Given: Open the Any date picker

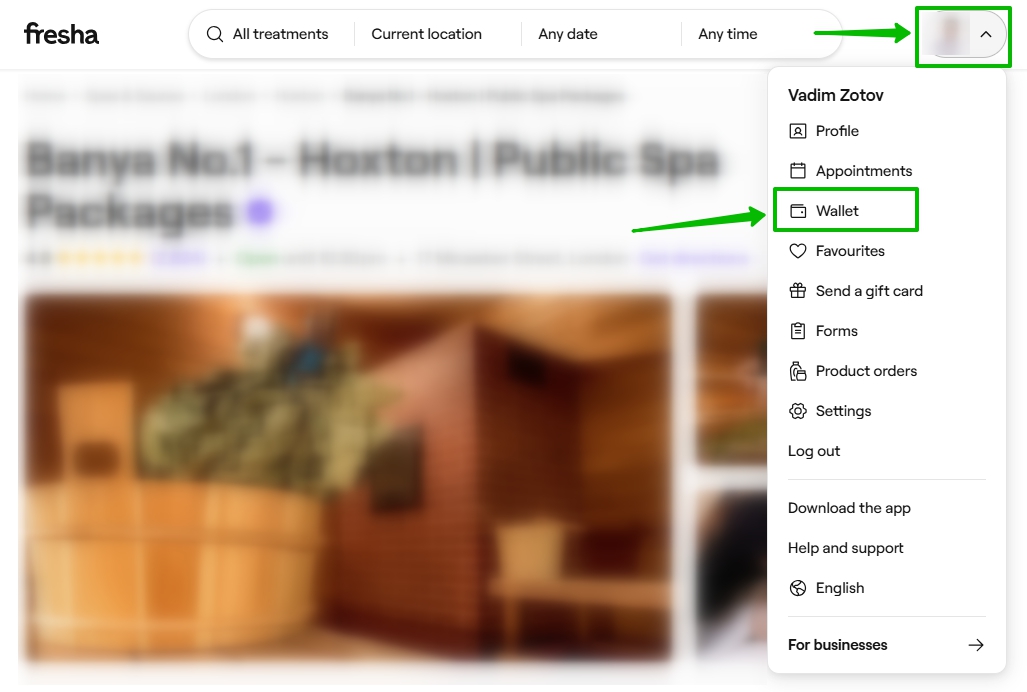Looking at the screenshot, I should (568, 34).
